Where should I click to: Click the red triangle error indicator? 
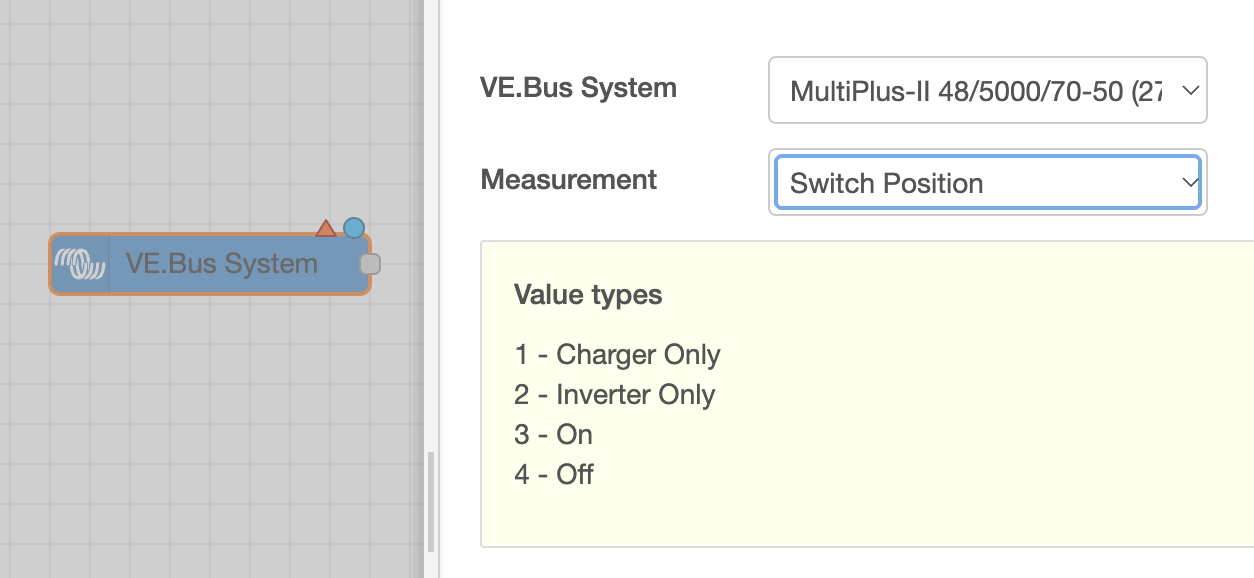326,229
